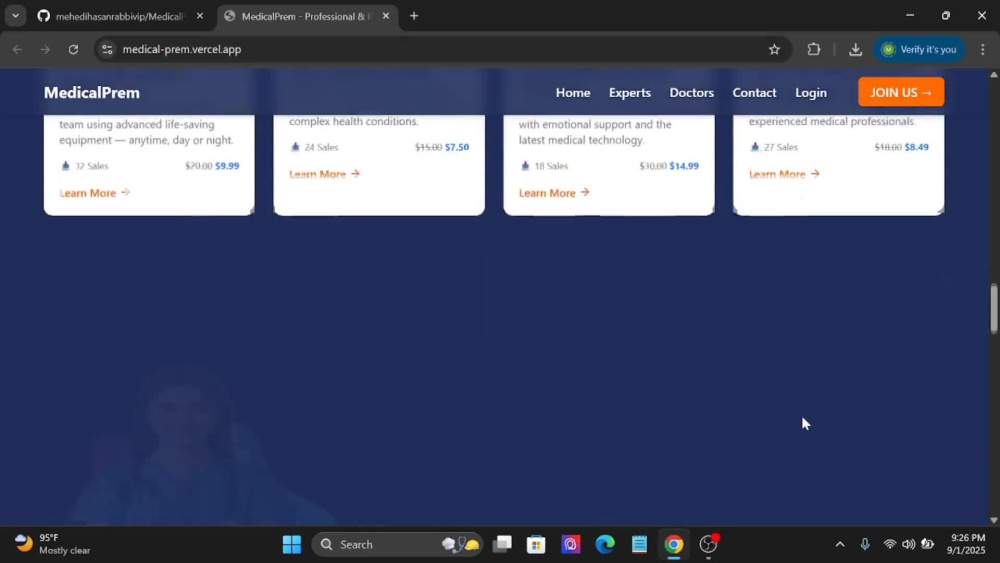The image size is (1000, 563).
Task: Open a new browser tab
Action: (x=414, y=16)
